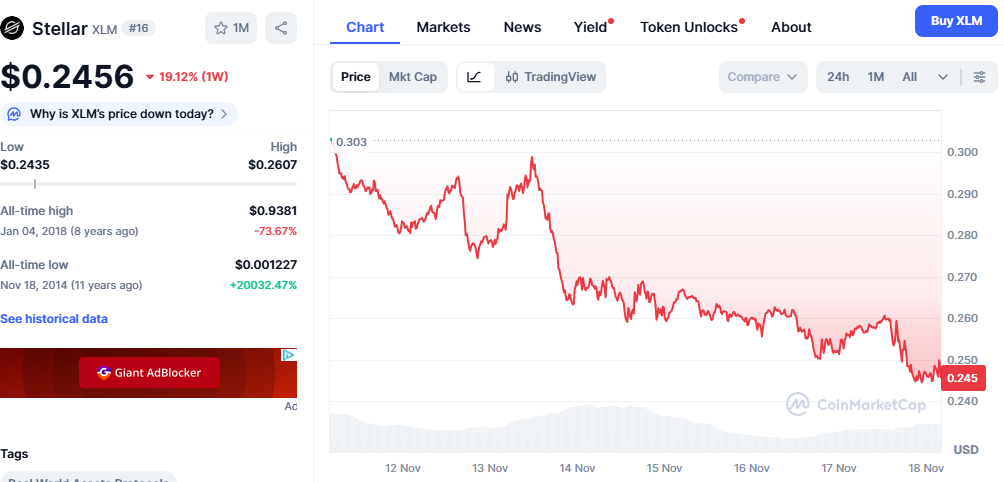Open the See historical data link
Image resolution: width=1004 pixels, height=482 pixels.
coord(54,319)
